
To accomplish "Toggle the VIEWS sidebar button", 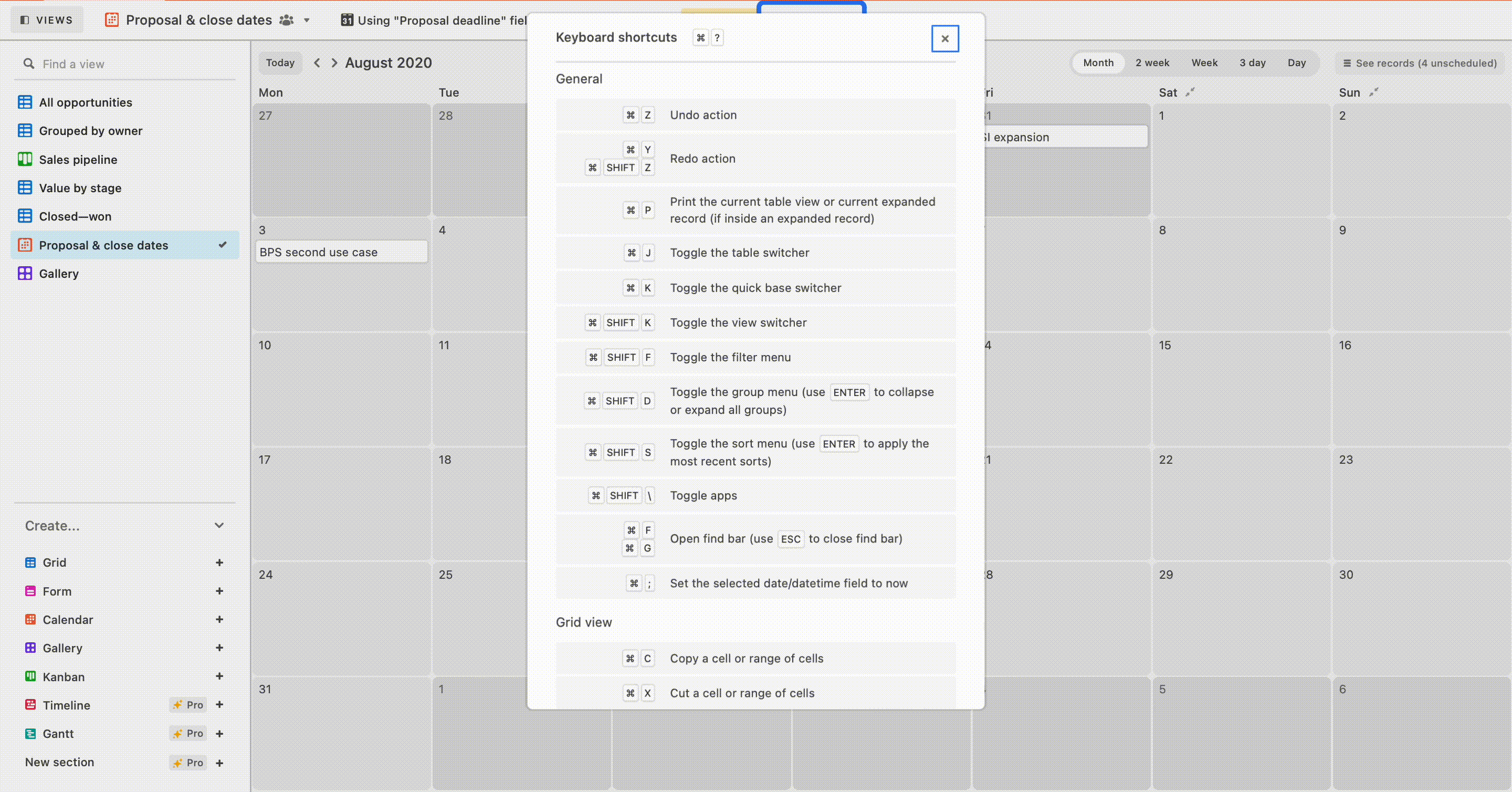I will (x=47, y=20).
